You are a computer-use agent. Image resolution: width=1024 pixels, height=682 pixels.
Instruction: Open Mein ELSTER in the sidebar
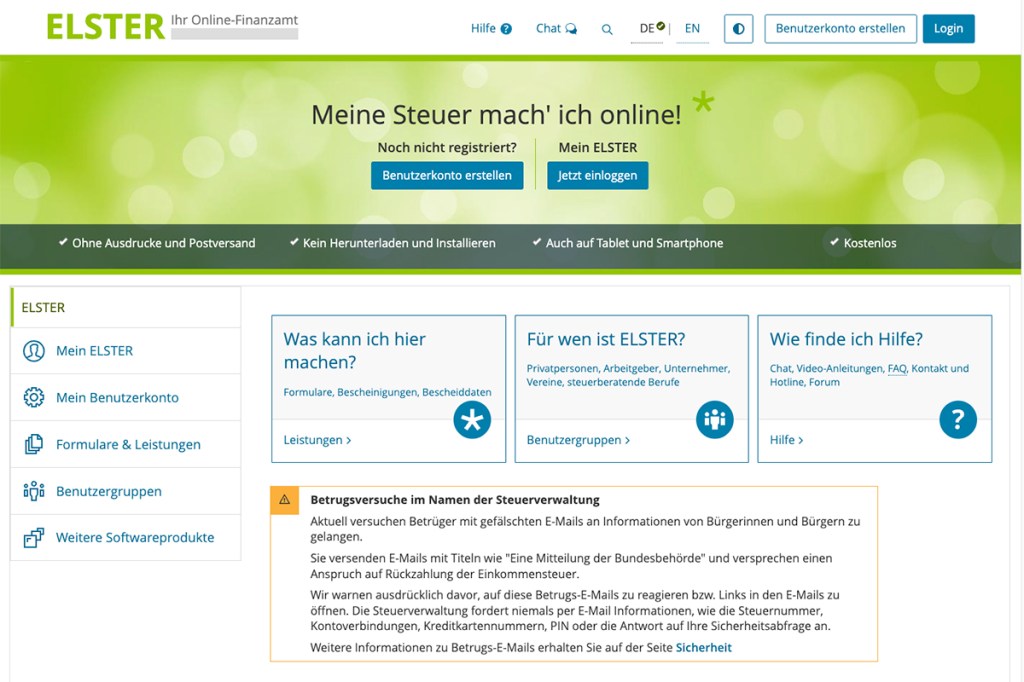point(126,351)
